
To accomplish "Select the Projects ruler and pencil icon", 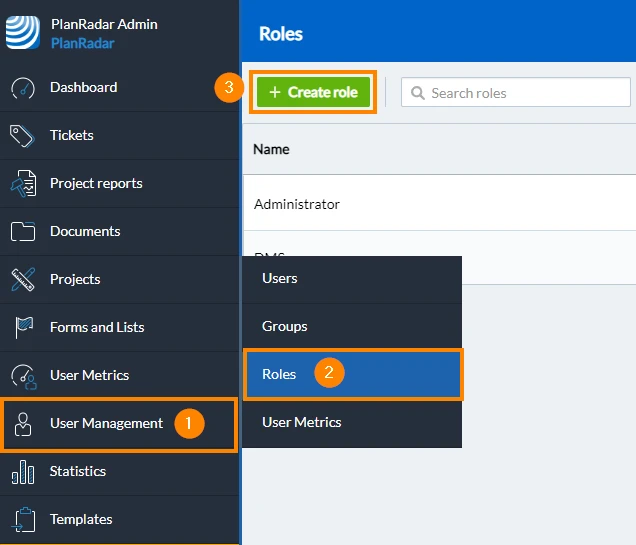I will pos(23,279).
